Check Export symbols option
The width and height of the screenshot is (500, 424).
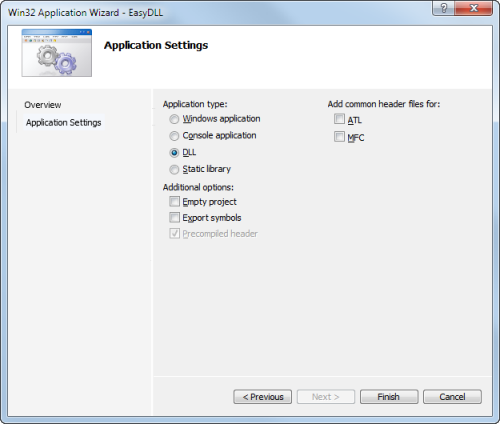coord(174,218)
